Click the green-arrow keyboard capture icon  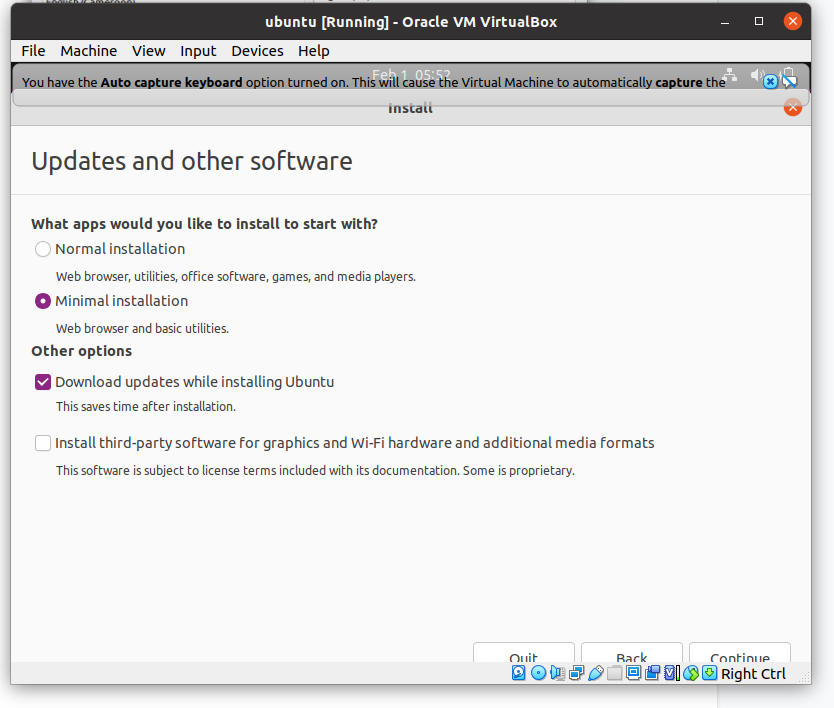(710, 673)
